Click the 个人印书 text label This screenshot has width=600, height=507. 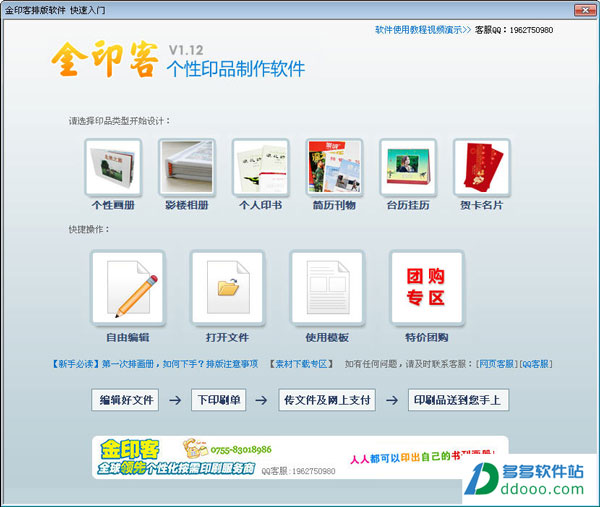pyautogui.click(x=261, y=205)
